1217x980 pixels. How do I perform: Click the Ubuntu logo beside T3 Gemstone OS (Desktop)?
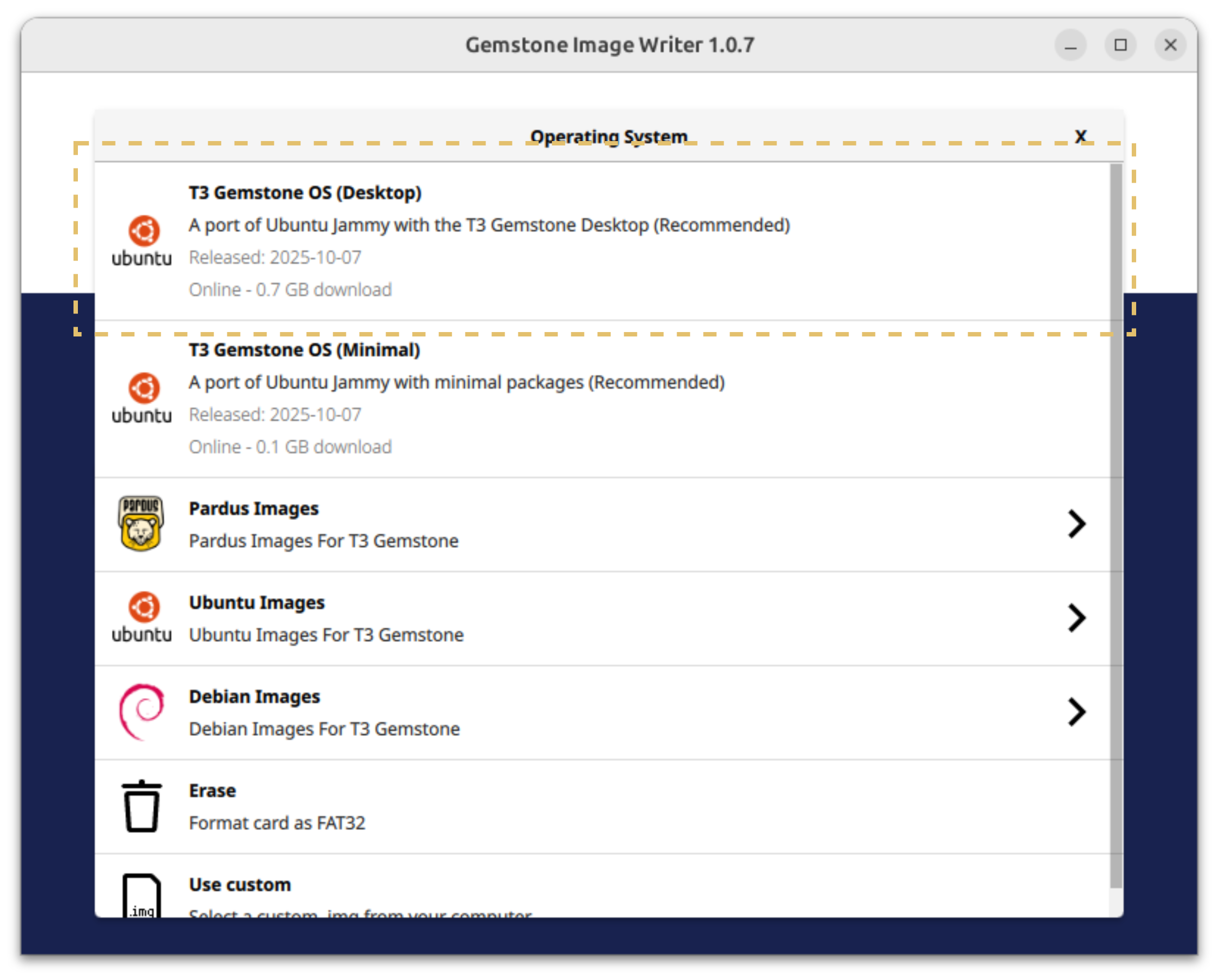[x=142, y=240]
